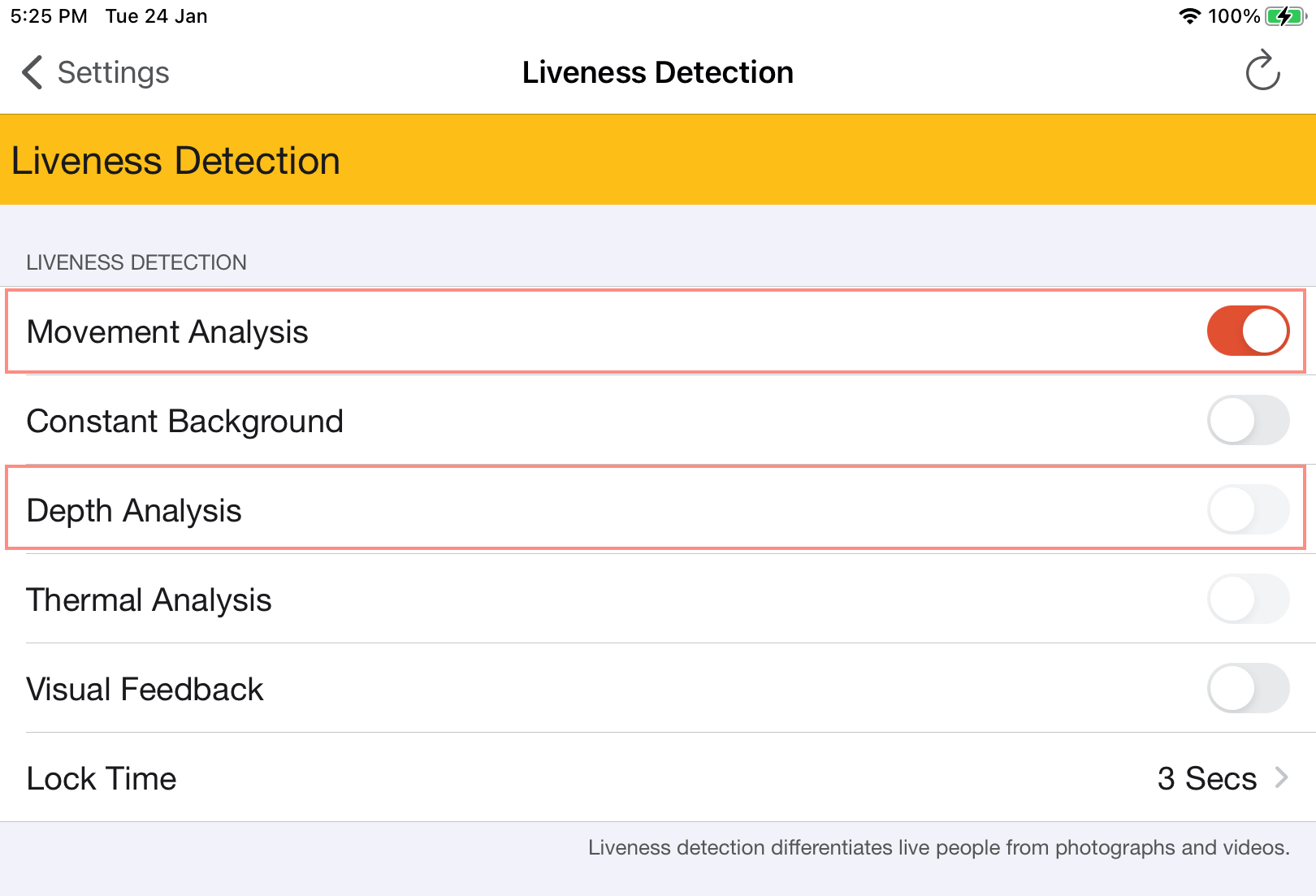1316x896 pixels.
Task: Tap the refresh icon in navigation bar
Action: coord(1262,71)
